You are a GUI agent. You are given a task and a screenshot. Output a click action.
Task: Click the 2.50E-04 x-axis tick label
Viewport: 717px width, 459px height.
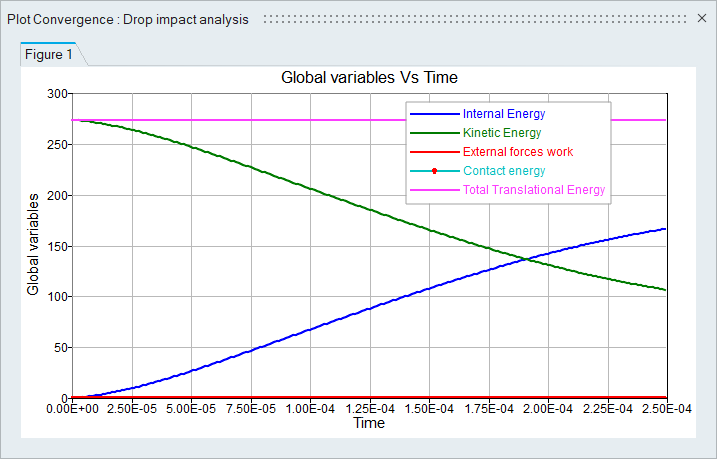[665, 410]
